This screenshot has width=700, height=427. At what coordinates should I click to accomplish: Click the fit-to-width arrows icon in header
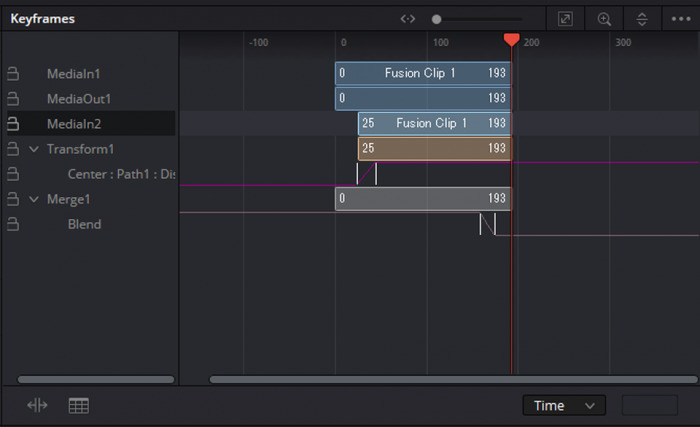pos(408,19)
